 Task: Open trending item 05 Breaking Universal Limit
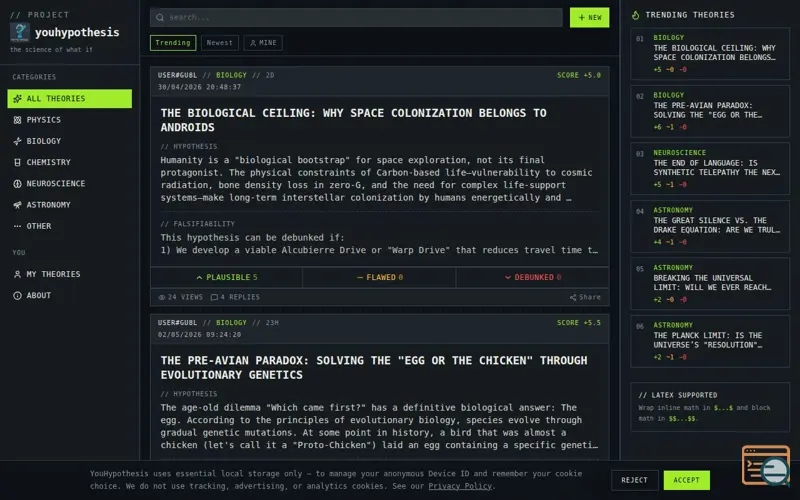coord(710,284)
